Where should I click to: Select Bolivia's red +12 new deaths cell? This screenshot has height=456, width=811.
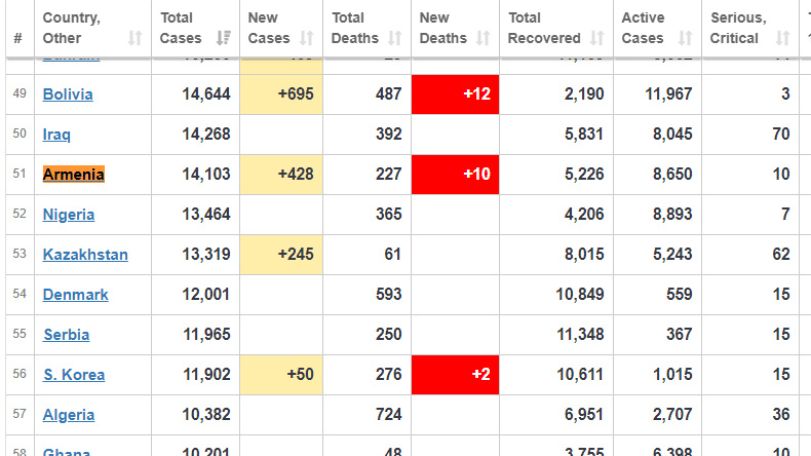click(455, 94)
